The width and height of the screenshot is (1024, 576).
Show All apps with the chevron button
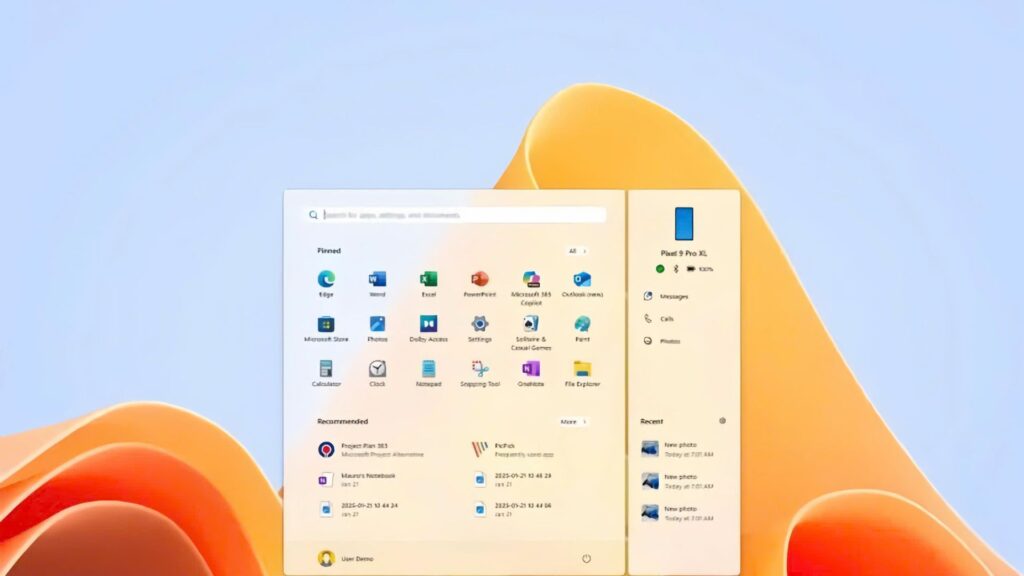(x=577, y=251)
